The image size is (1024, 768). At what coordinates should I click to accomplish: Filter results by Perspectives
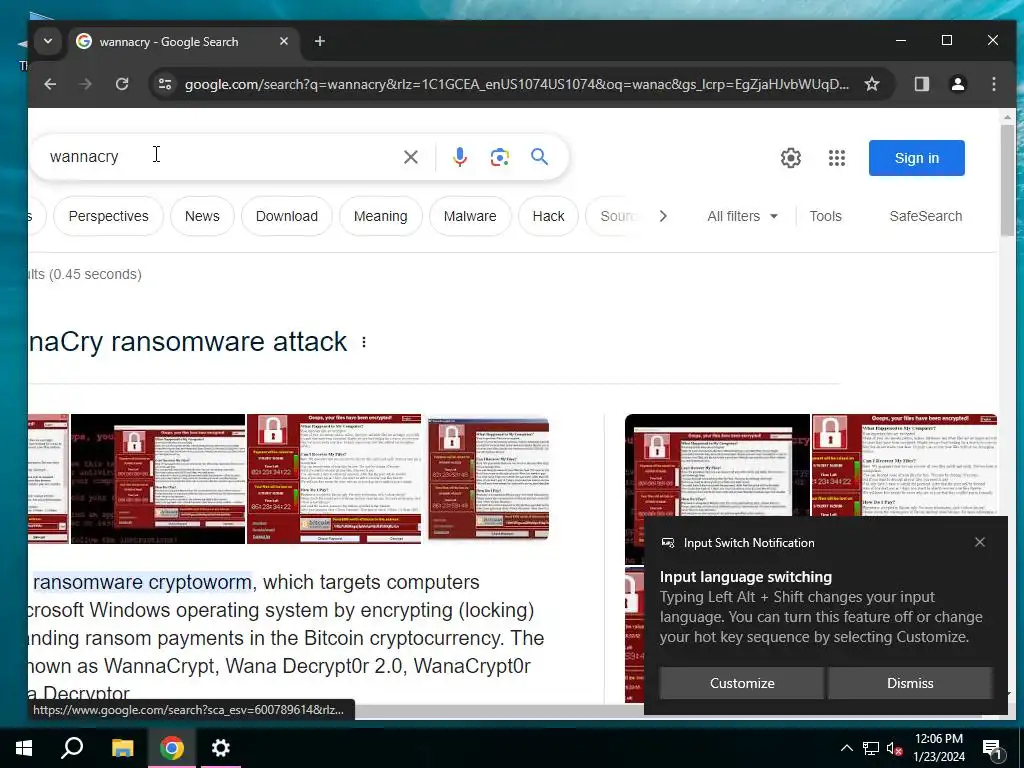[108, 216]
